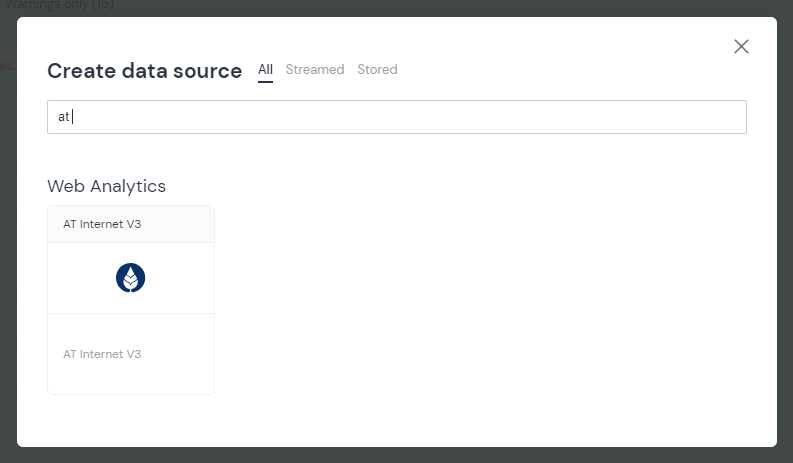Click the empty area right of Web Analytics
This screenshot has height=463, width=793.
(x=450, y=186)
